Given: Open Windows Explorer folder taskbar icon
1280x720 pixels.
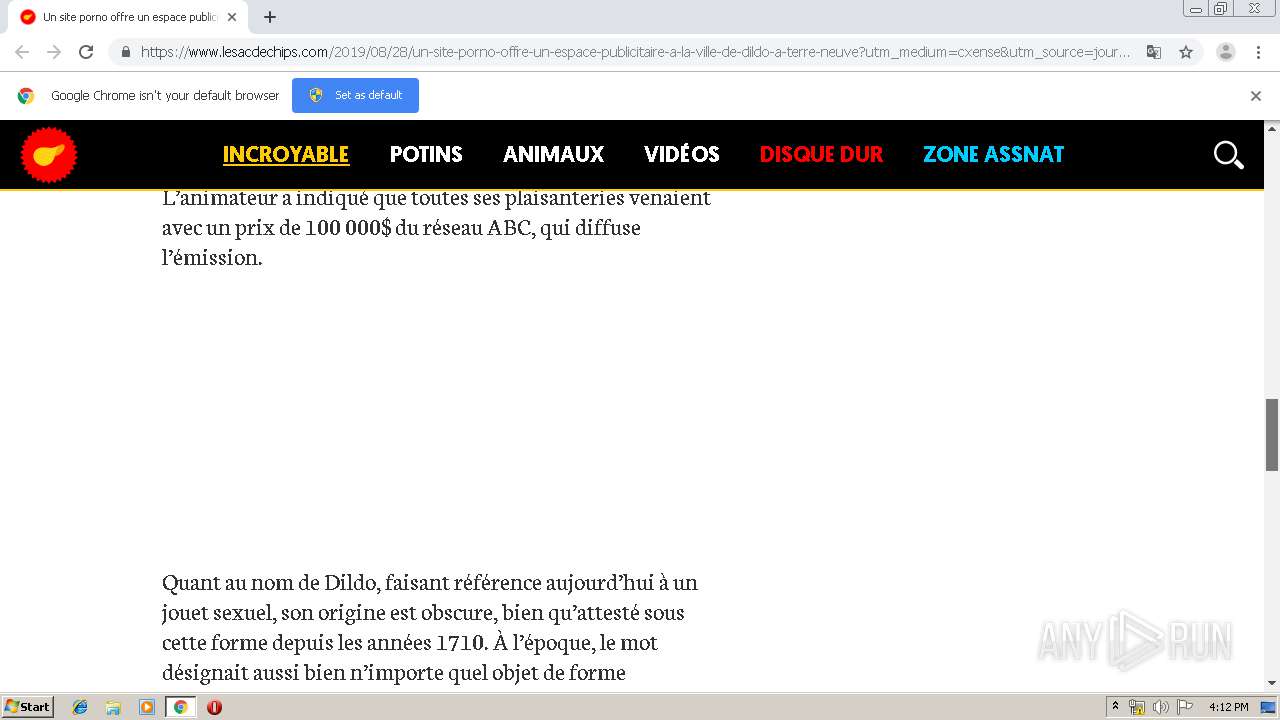Looking at the screenshot, I should click(x=113, y=707).
